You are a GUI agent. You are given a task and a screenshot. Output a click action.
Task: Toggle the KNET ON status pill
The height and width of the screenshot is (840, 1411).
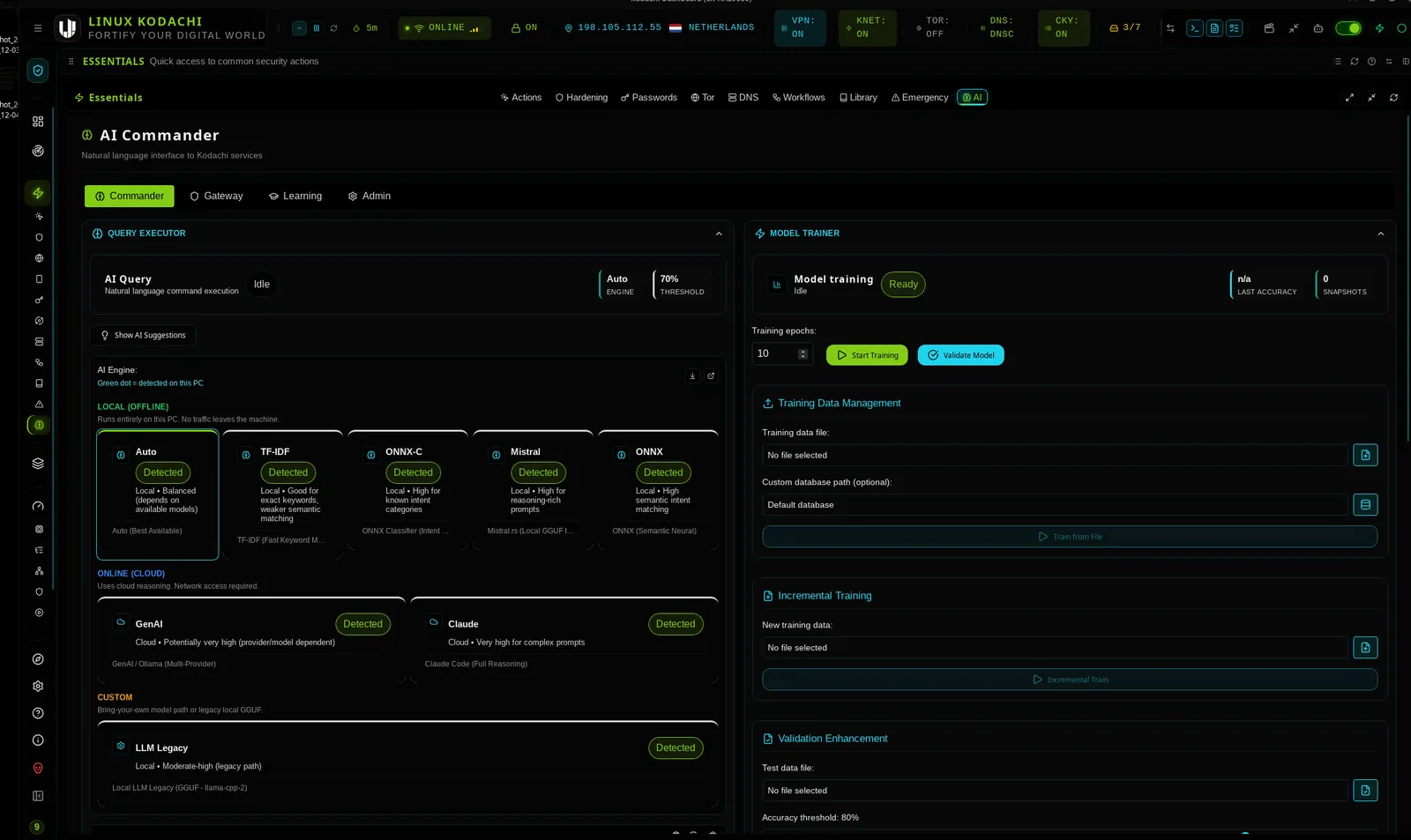pyautogui.click(x=868, y=28)
